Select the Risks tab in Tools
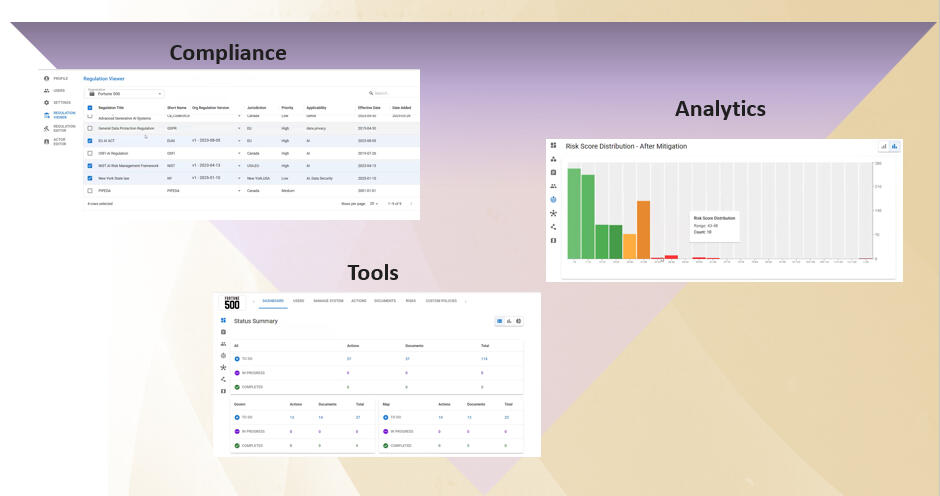This screenshot has height=496, width=940. coord(411,301)
